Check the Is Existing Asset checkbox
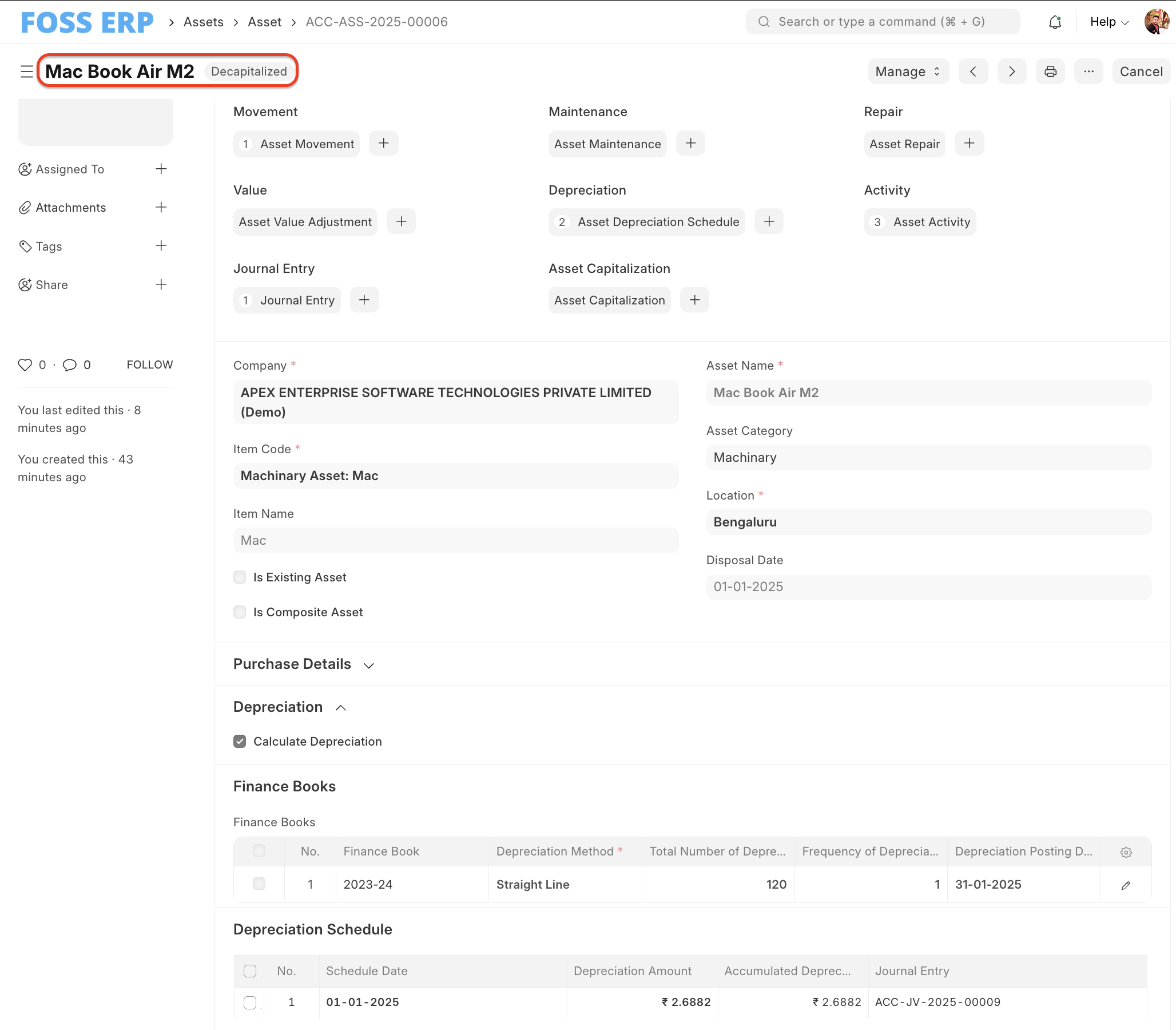Screen dimensions: 1176x1030 pyautogui.click(x=240, y=577)
